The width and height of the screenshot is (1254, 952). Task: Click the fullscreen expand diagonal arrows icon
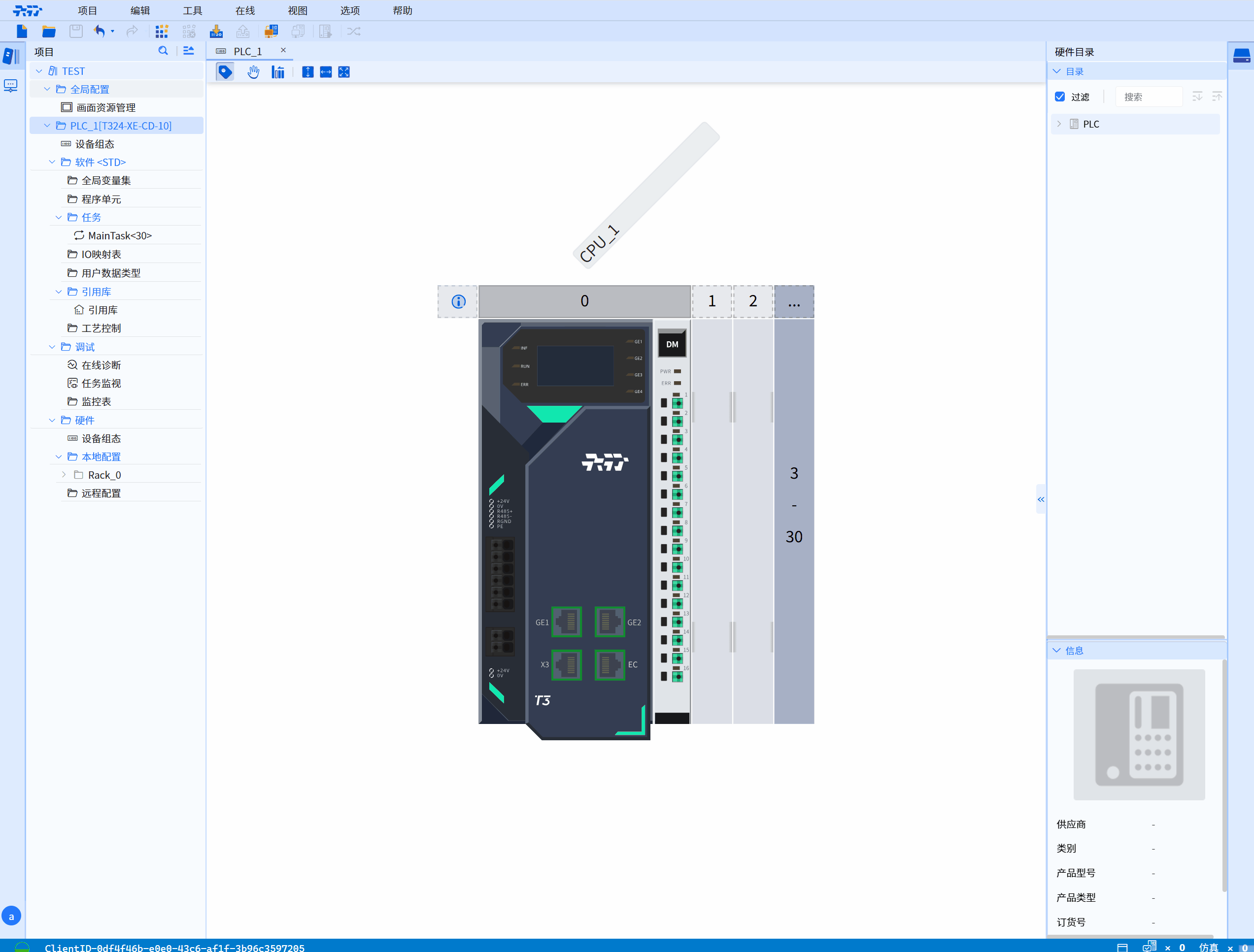point(343,72)
